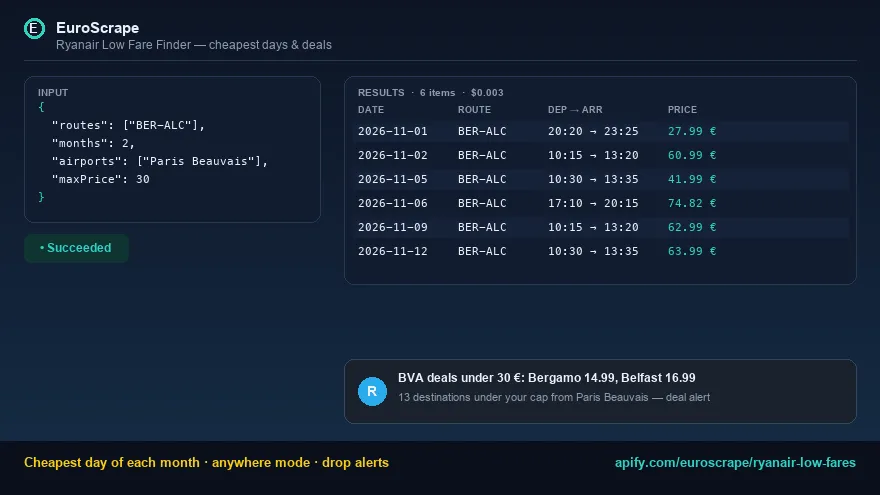Click the blue R avatar icon
This screenshot has width=880, height=495.
pos(372,391)
